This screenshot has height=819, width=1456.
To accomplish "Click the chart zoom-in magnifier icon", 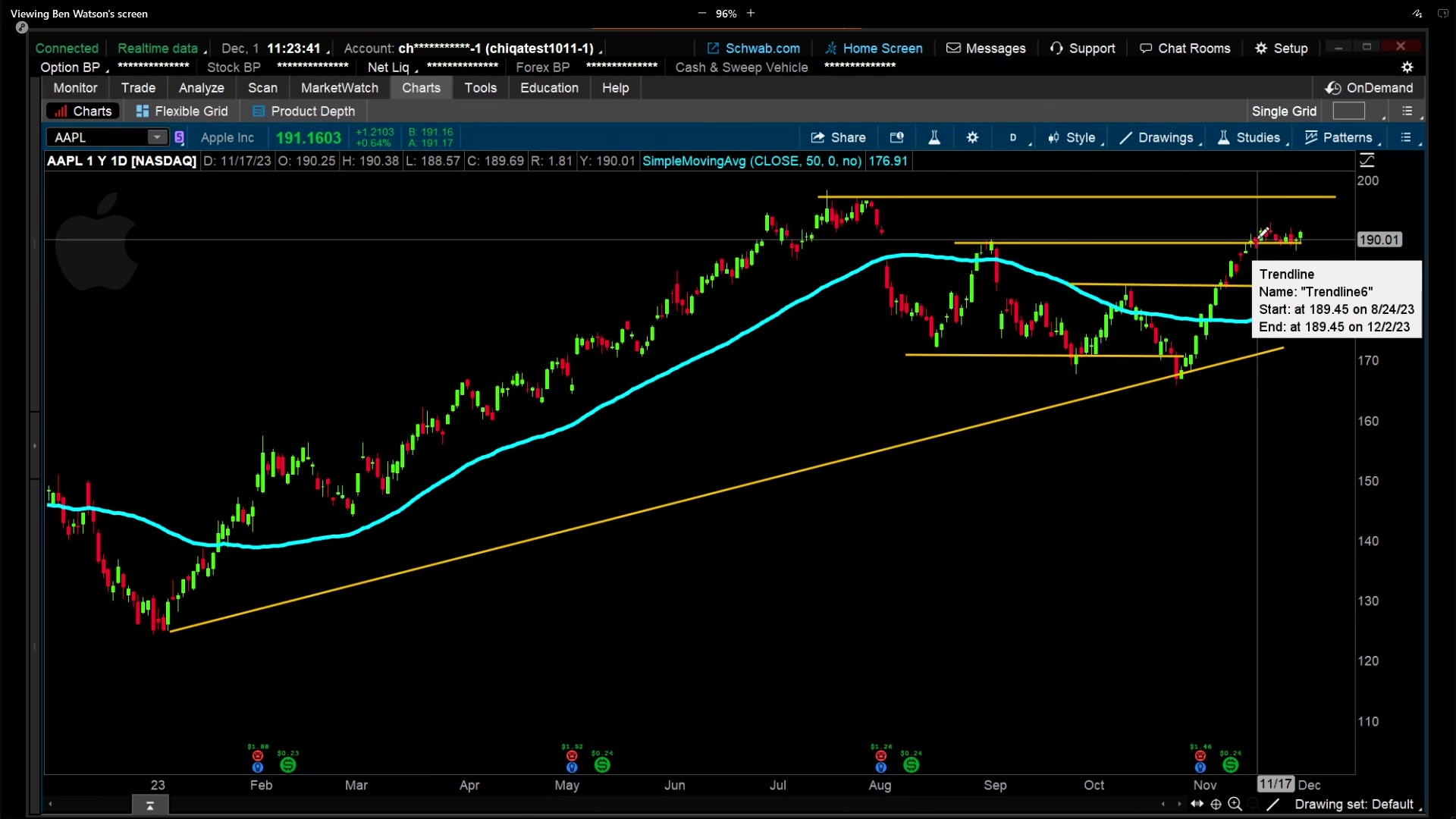I will tap(1235, 804).
